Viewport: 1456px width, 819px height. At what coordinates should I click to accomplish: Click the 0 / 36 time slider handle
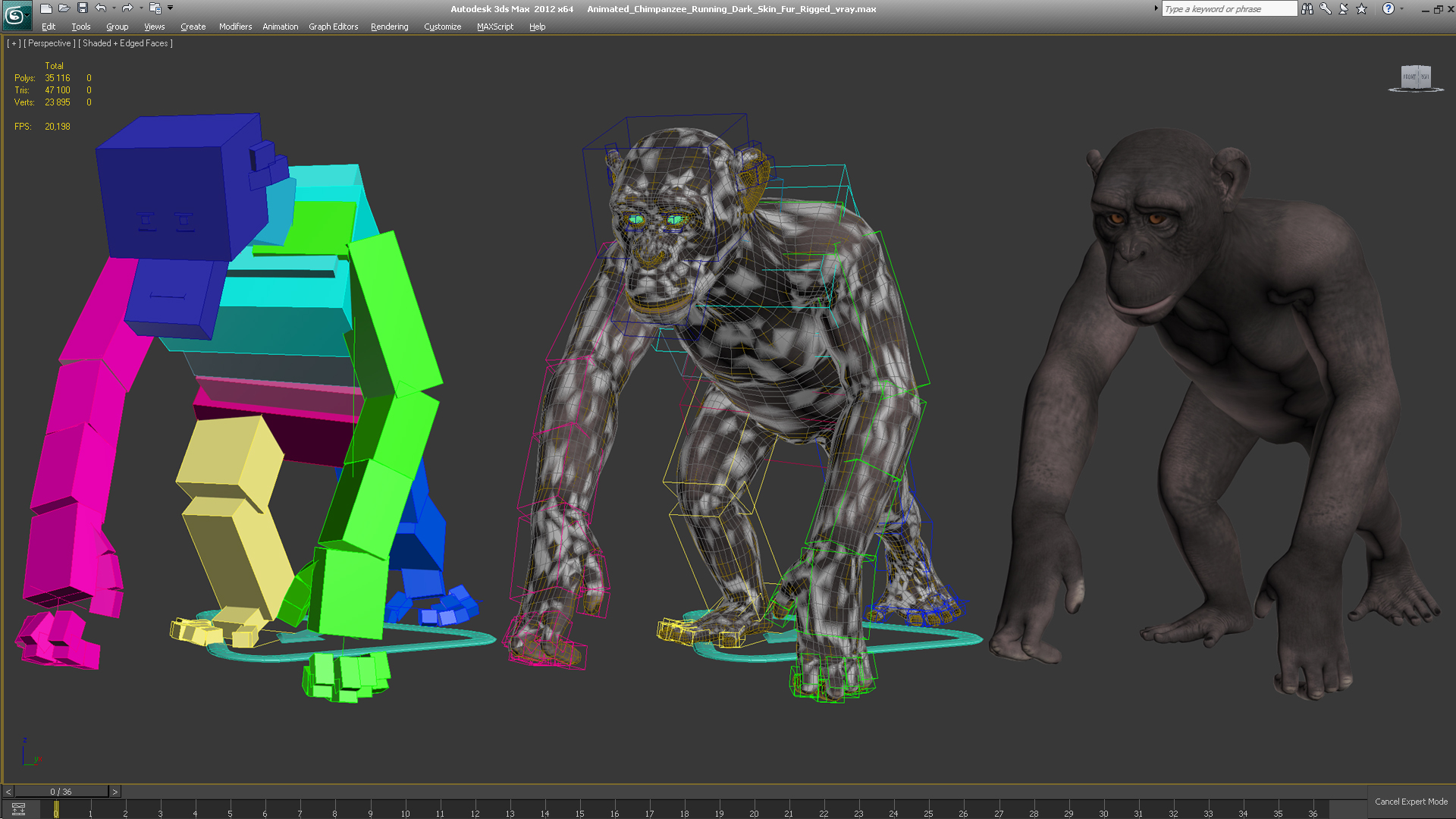click(61, 792)
